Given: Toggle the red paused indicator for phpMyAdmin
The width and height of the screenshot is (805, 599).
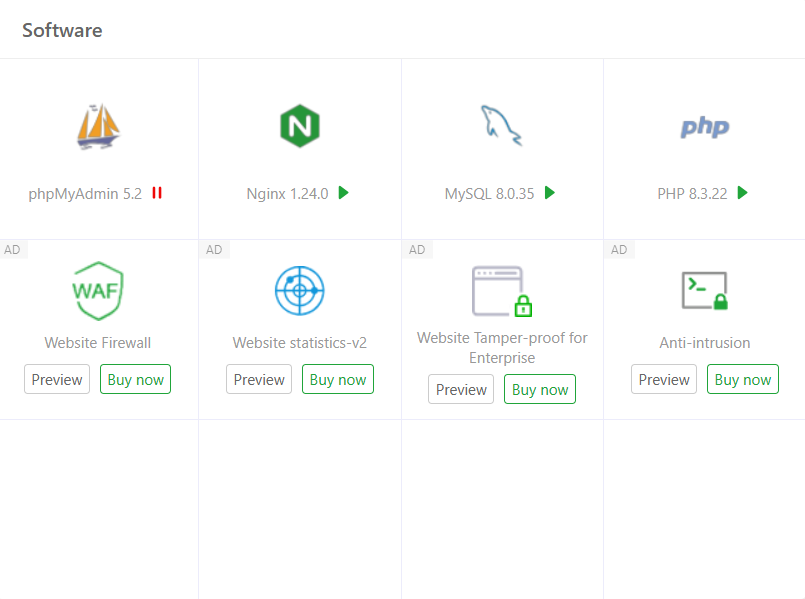Looking at the screenshot, I should (x=157, y=193).
